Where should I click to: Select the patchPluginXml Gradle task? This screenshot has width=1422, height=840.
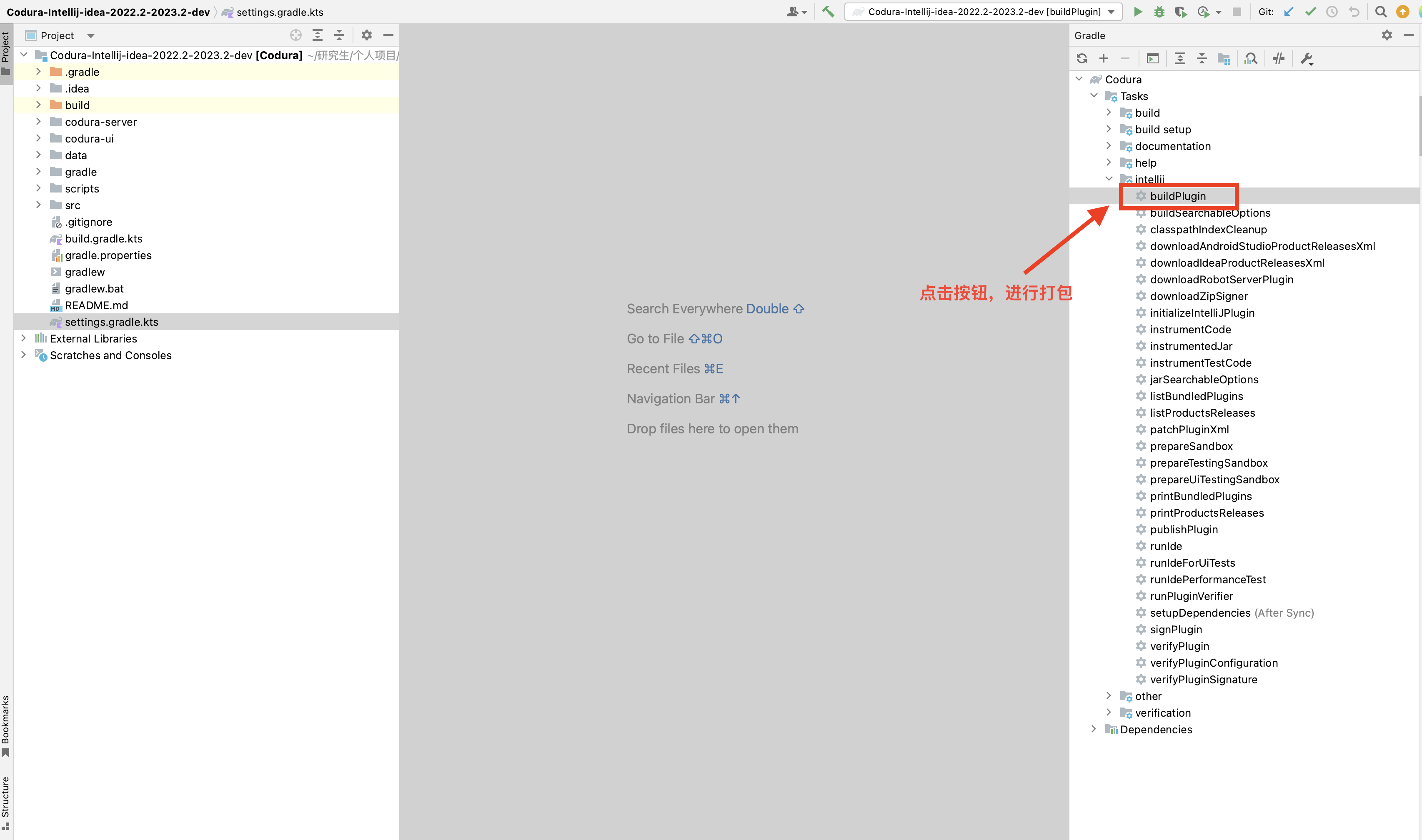[1189, 429]
